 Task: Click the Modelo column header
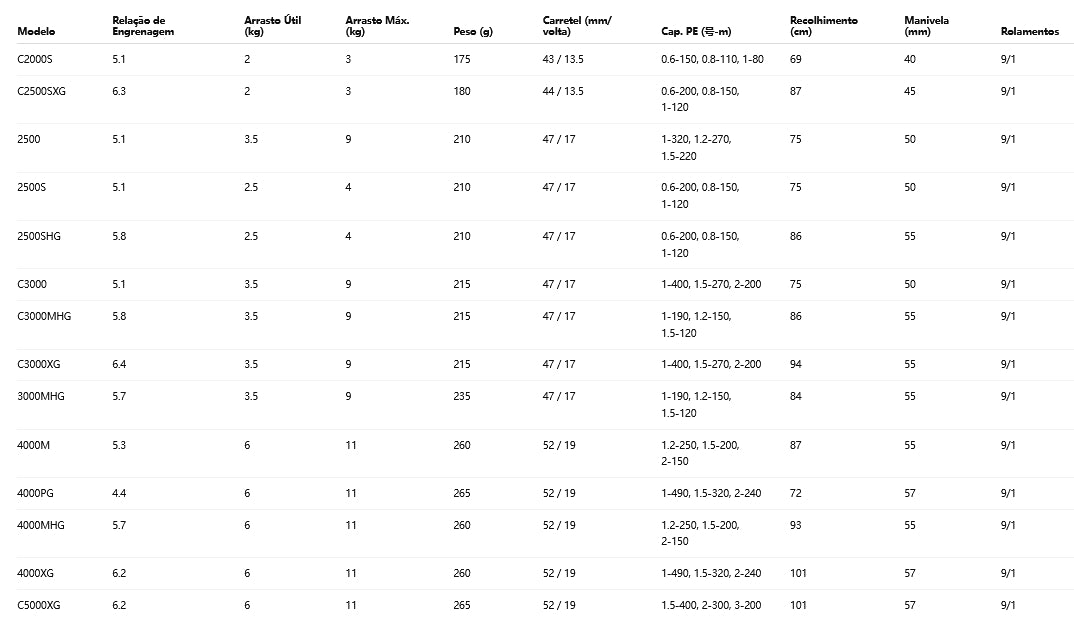click(36, 32)
